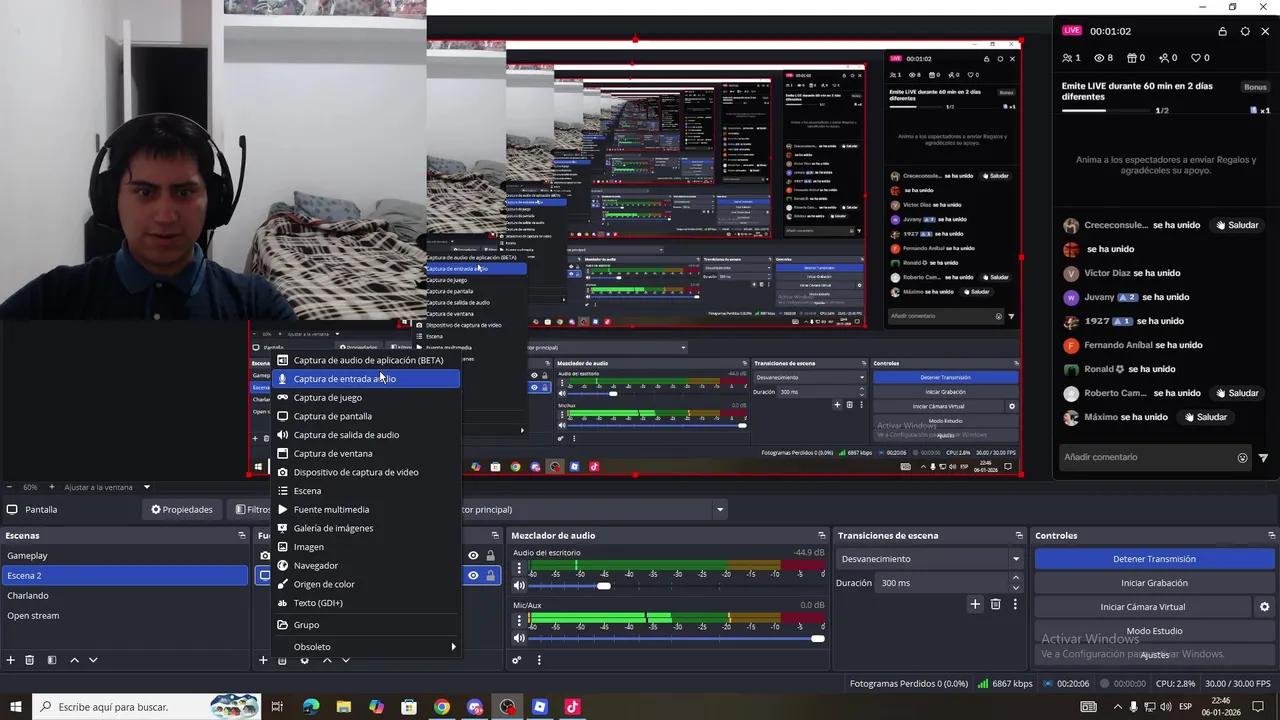Image resolution: width=1280 pixels, height=720 pixels.
Task: Remove scene transition with trash icon
Action: click(995, 604)
